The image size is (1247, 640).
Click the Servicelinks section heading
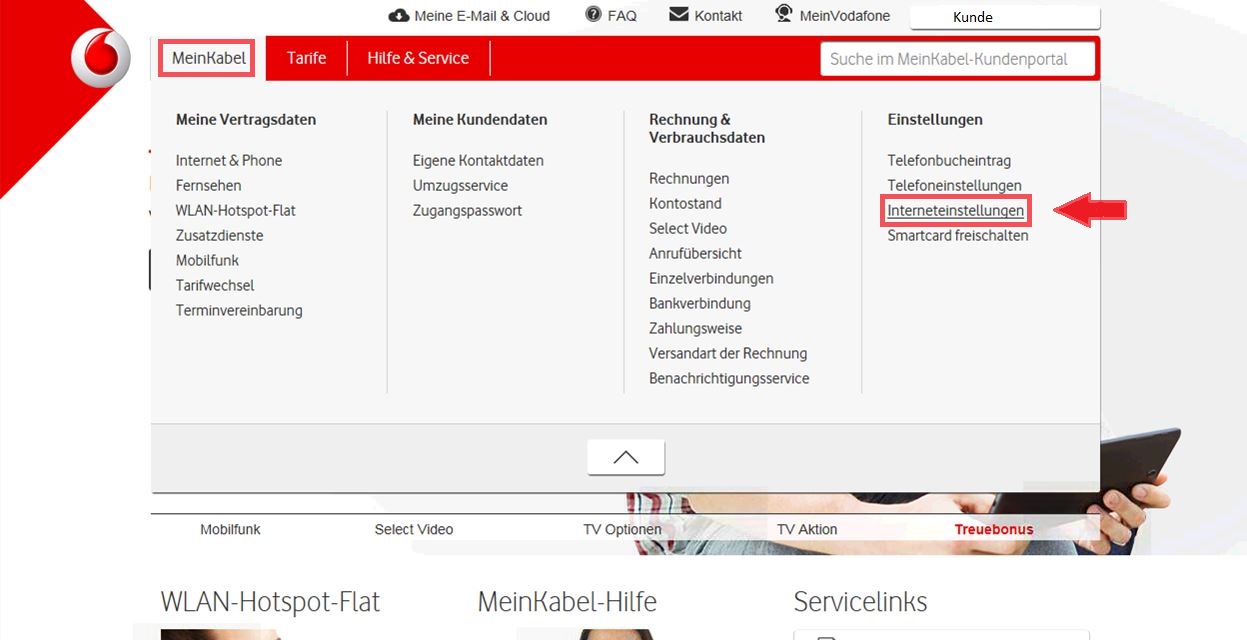860,602
